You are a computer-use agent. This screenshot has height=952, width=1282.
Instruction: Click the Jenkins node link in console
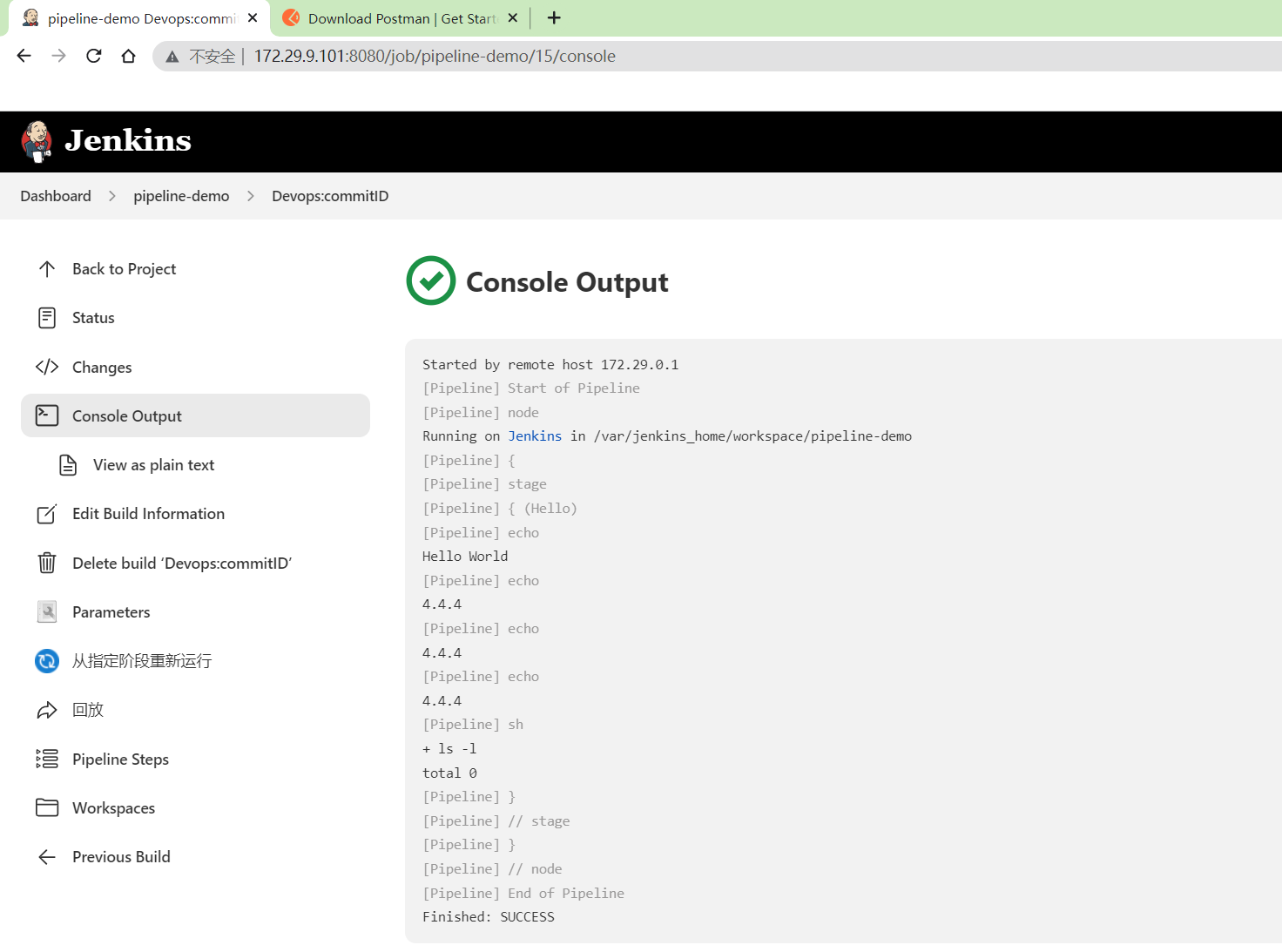coord(535,435)
